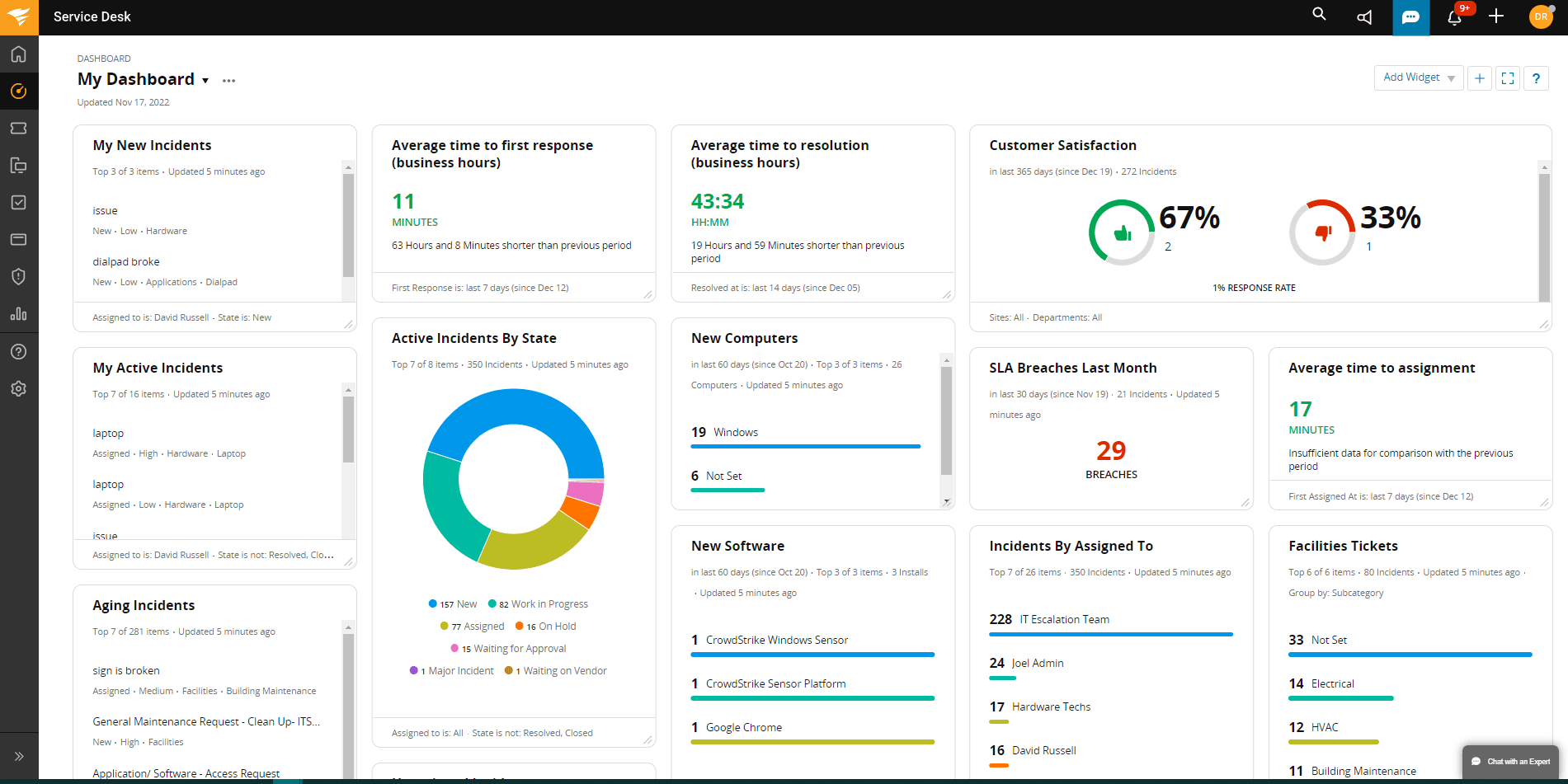Open the Reports bar-chart icon
This screenshot has height=784, width=1568.
coord(18,313)
